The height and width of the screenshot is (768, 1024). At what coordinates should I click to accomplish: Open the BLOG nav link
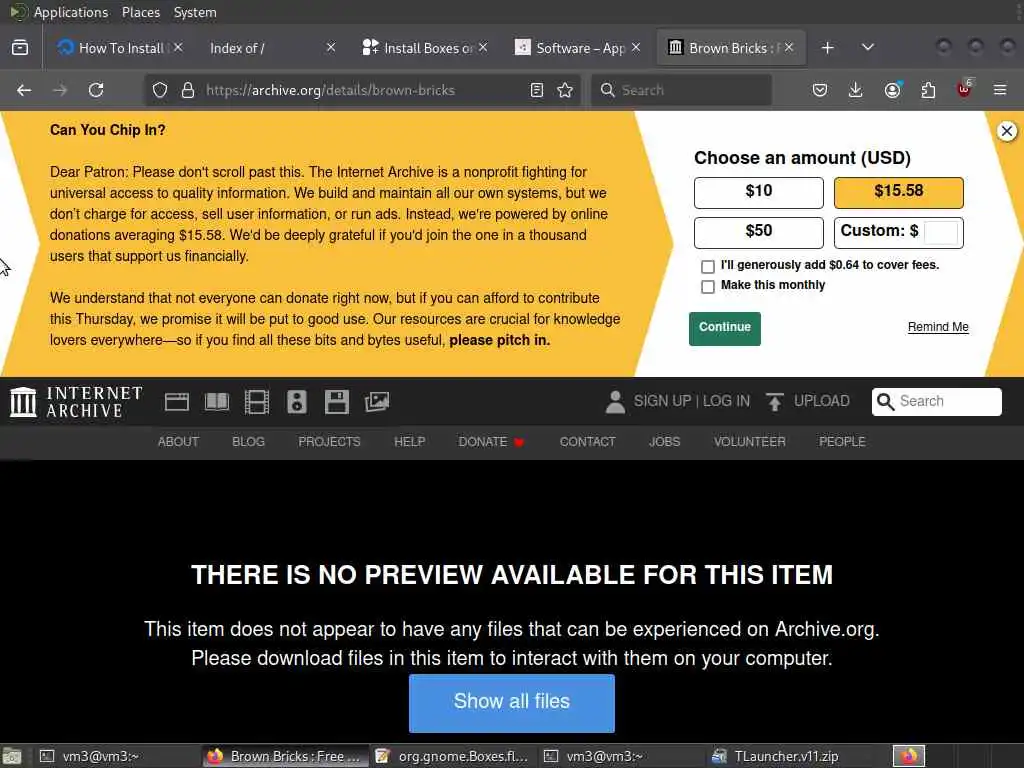point(248,442)
